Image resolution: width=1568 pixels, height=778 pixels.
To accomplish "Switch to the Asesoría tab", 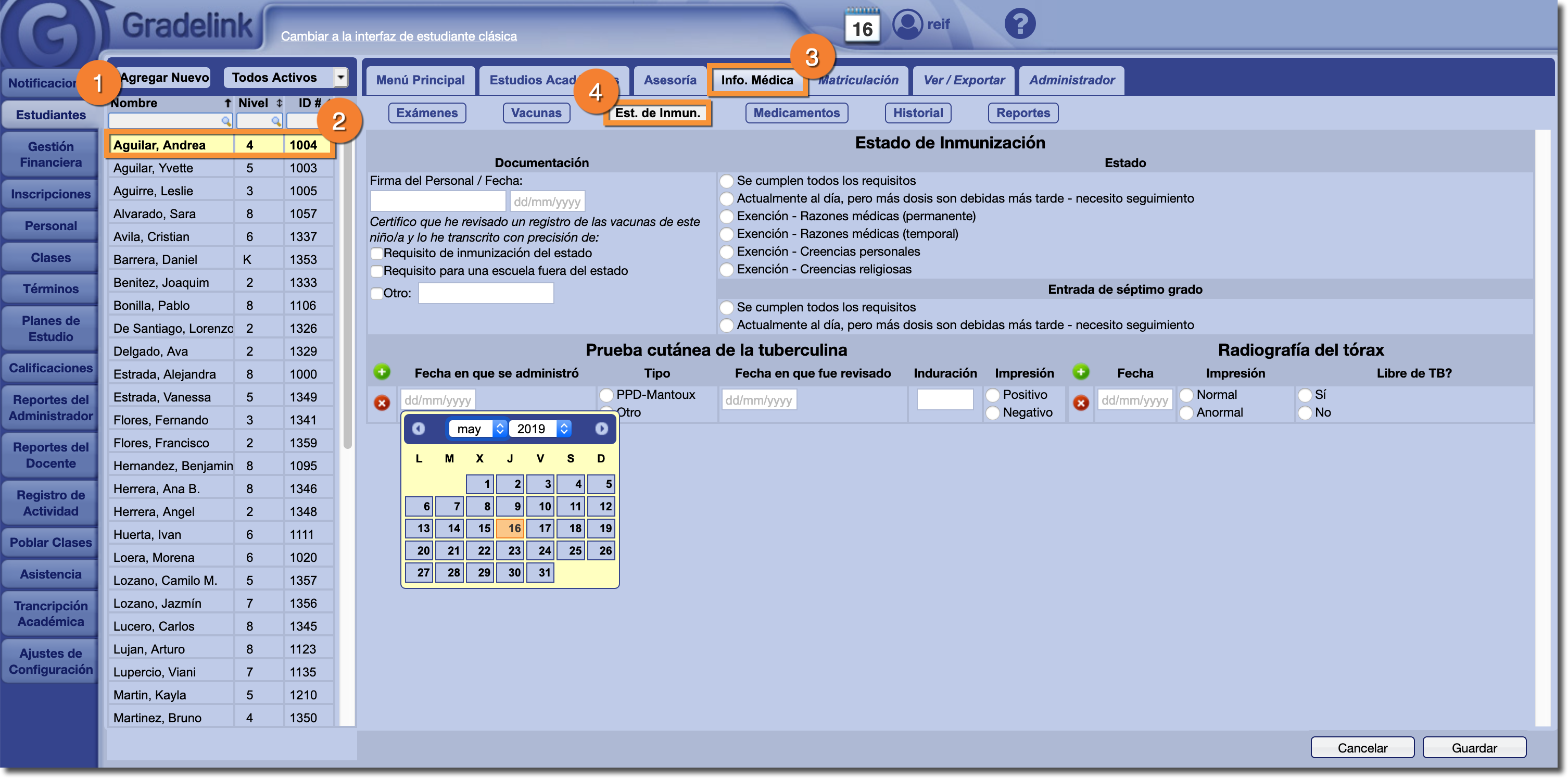I will [669, 80].
